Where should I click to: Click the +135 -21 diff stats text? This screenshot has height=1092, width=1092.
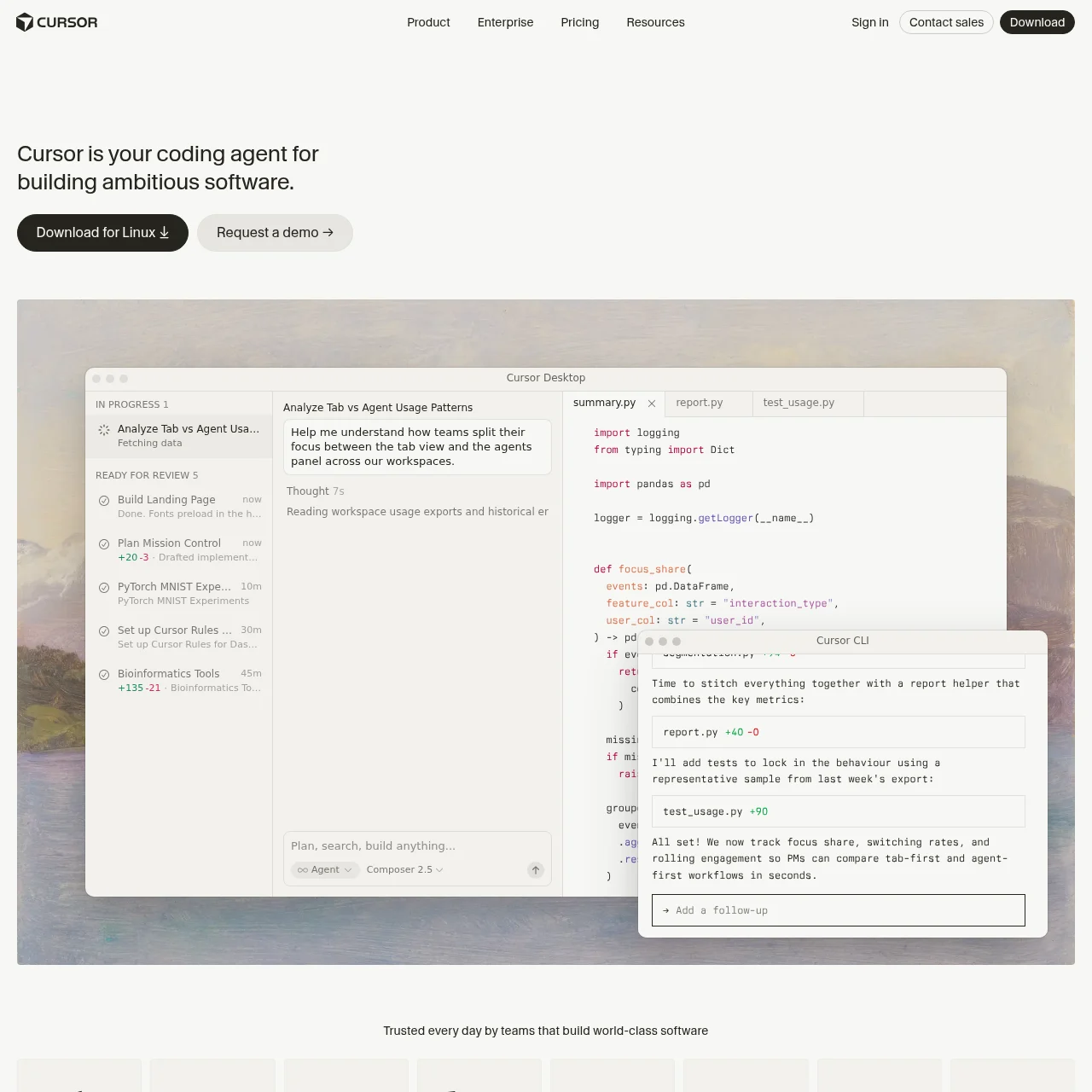tap(139, 688)
